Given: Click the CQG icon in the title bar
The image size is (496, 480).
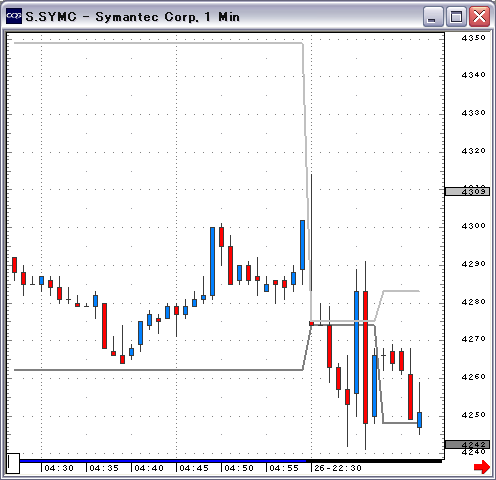Looking at the screenshot, I should pyautogui.click(x=14, y=16).
